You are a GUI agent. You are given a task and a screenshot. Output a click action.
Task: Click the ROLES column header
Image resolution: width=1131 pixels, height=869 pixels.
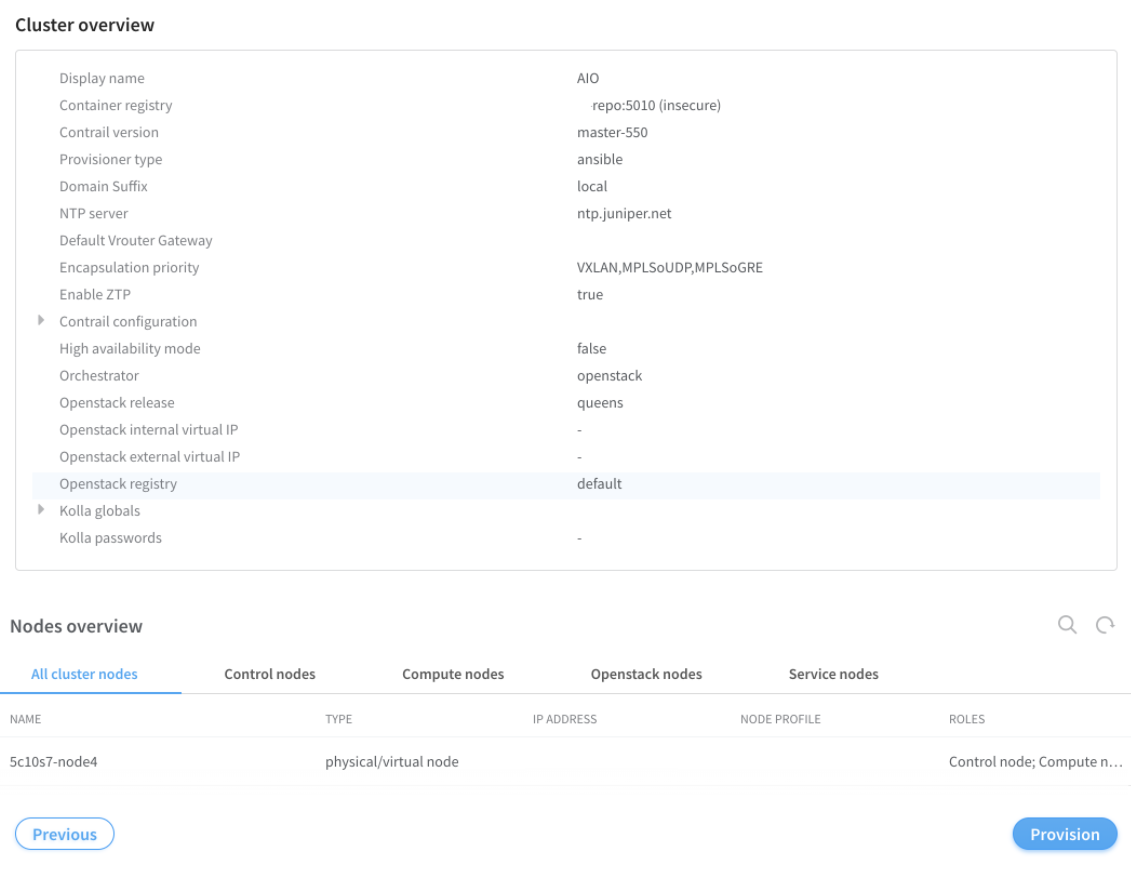[x=966, y=719]
